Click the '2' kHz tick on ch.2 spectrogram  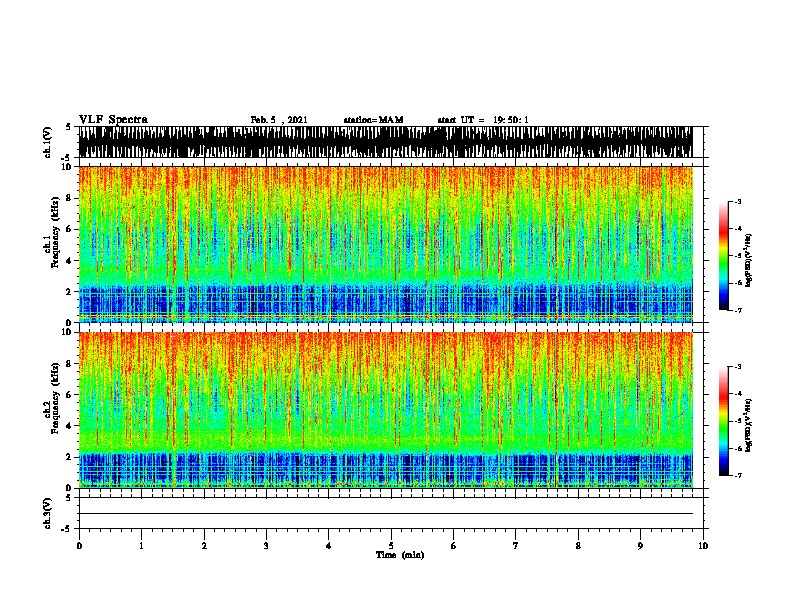tap(70, 457)
